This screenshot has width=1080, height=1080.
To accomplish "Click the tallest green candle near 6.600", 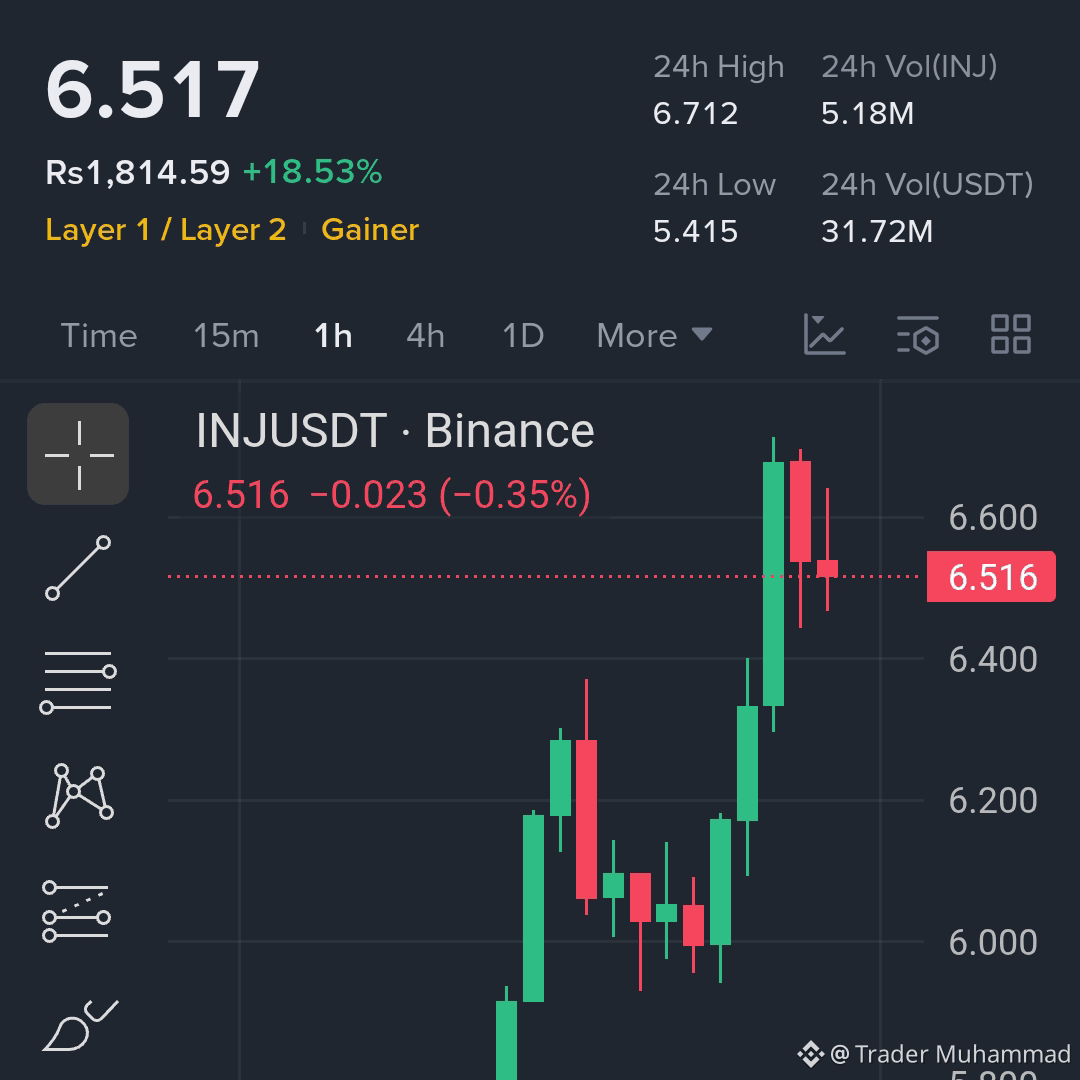I will click(773, 584).
